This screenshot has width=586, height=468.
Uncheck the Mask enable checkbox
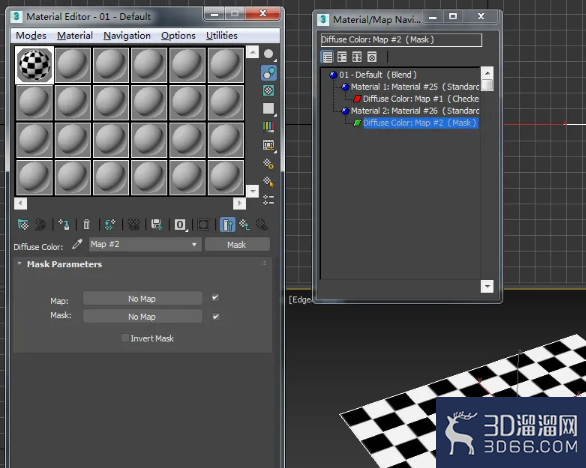[x=215, y=317]
